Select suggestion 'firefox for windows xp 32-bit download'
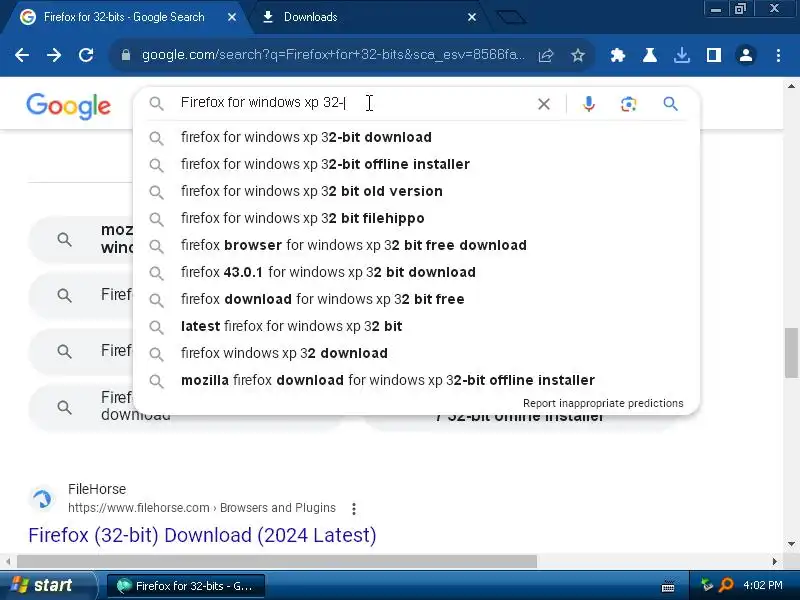 point(417,137)
